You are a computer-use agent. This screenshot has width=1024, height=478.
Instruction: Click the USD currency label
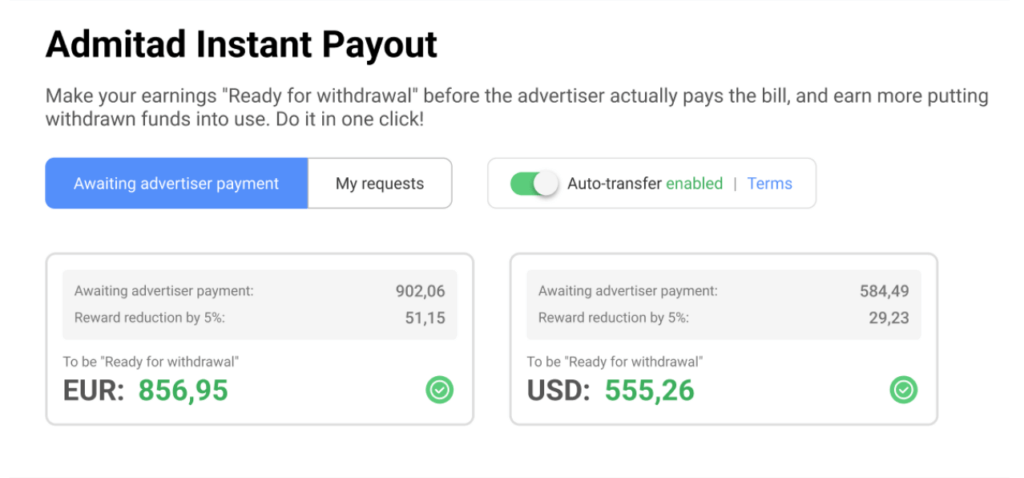pyautogui.click(x=558, y=390)
